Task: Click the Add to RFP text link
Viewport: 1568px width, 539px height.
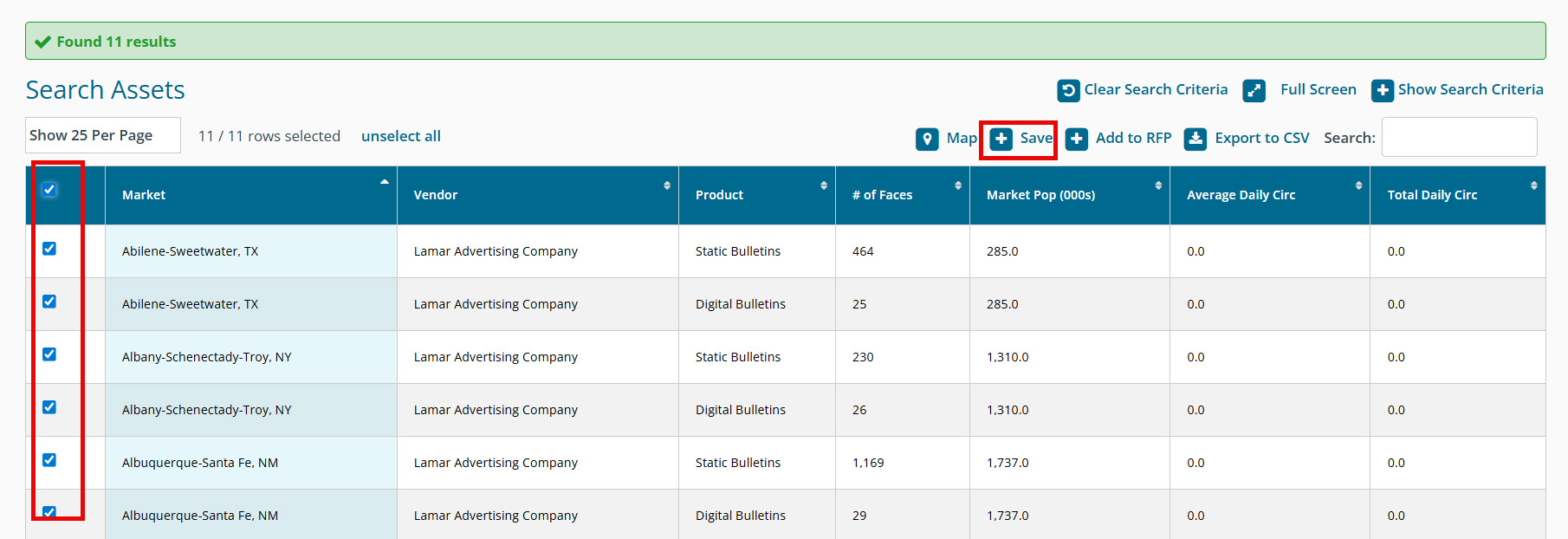Action: 1133,138
